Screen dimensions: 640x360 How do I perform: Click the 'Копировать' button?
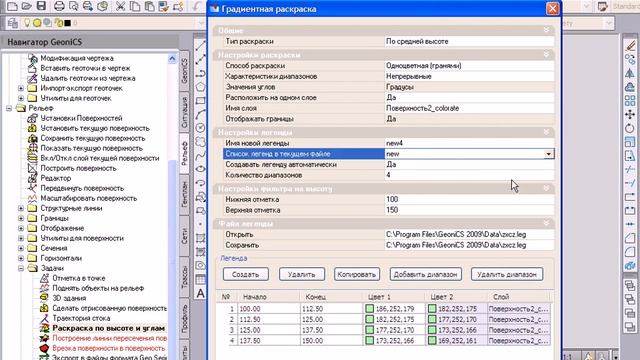click(357, 274)
